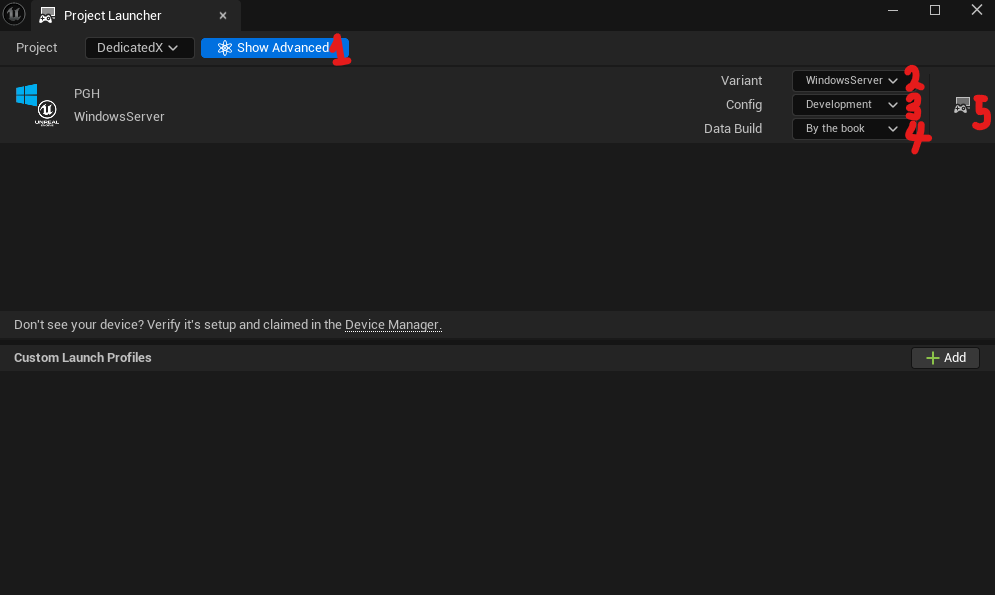Close the Project Launcher window
995x595 pixels.
(977, 10)
